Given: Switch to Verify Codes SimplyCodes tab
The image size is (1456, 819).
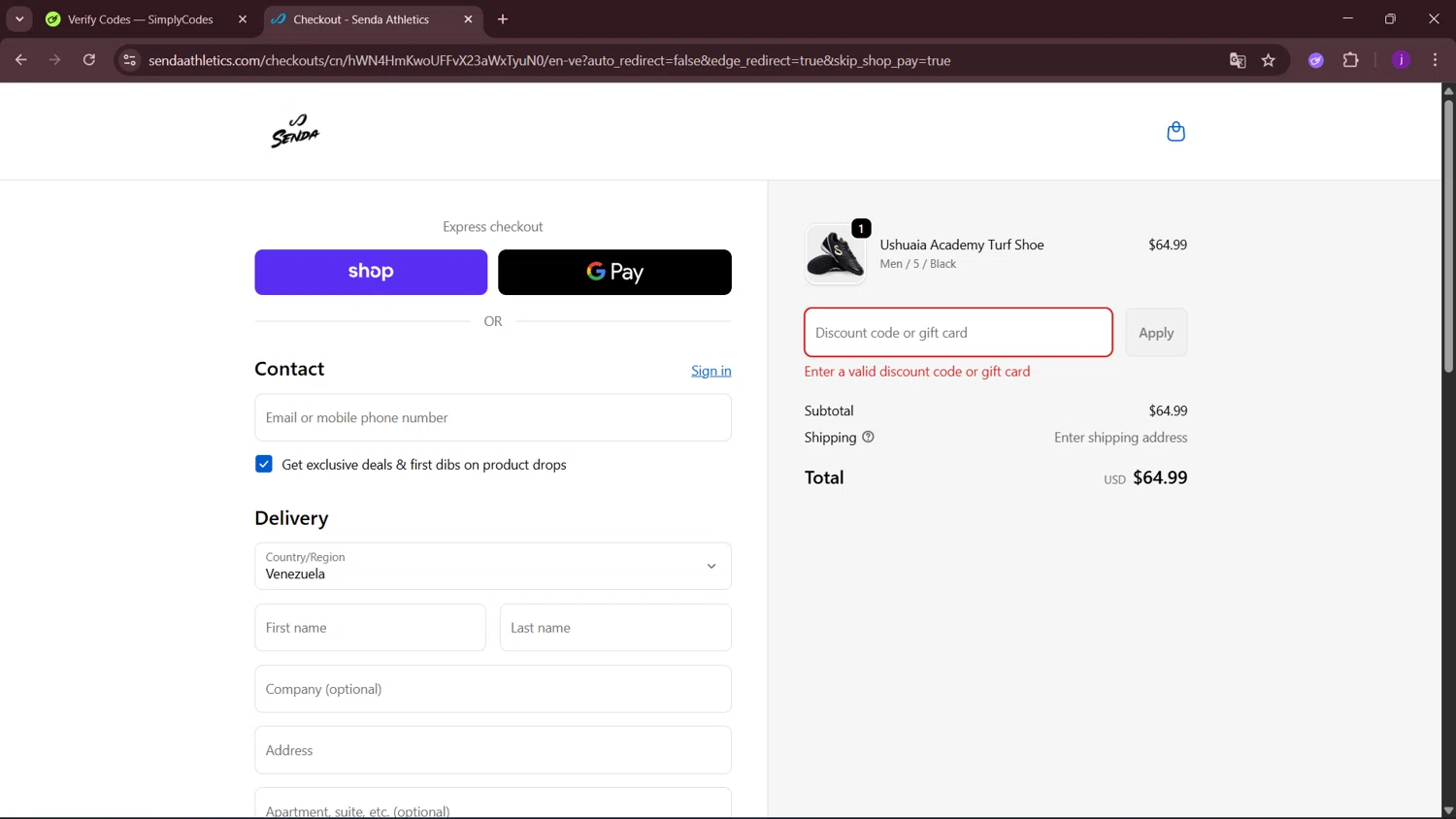Looking at the screenshot, I should tap(140, 19).
